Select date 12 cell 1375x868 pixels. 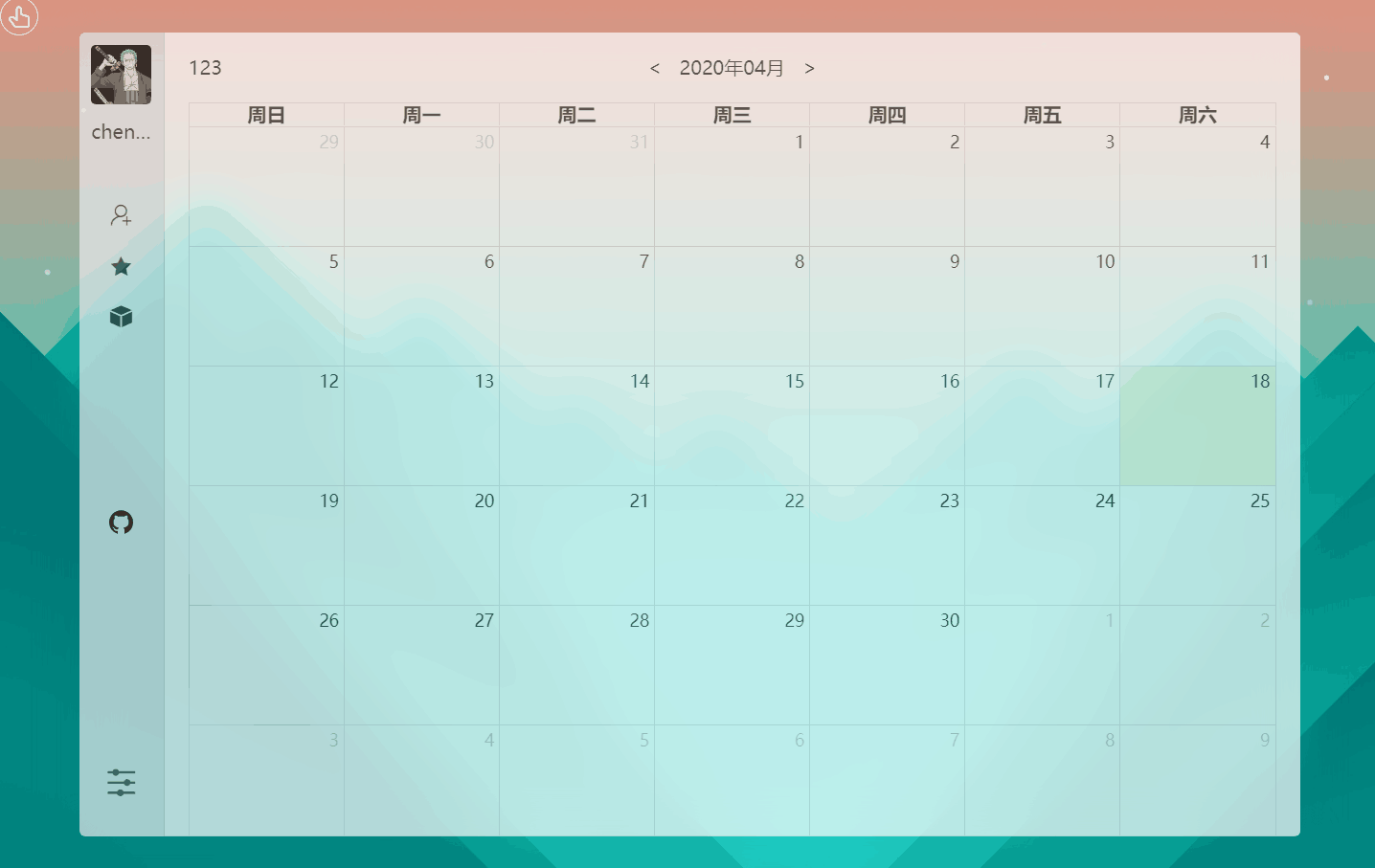[266, 426]
